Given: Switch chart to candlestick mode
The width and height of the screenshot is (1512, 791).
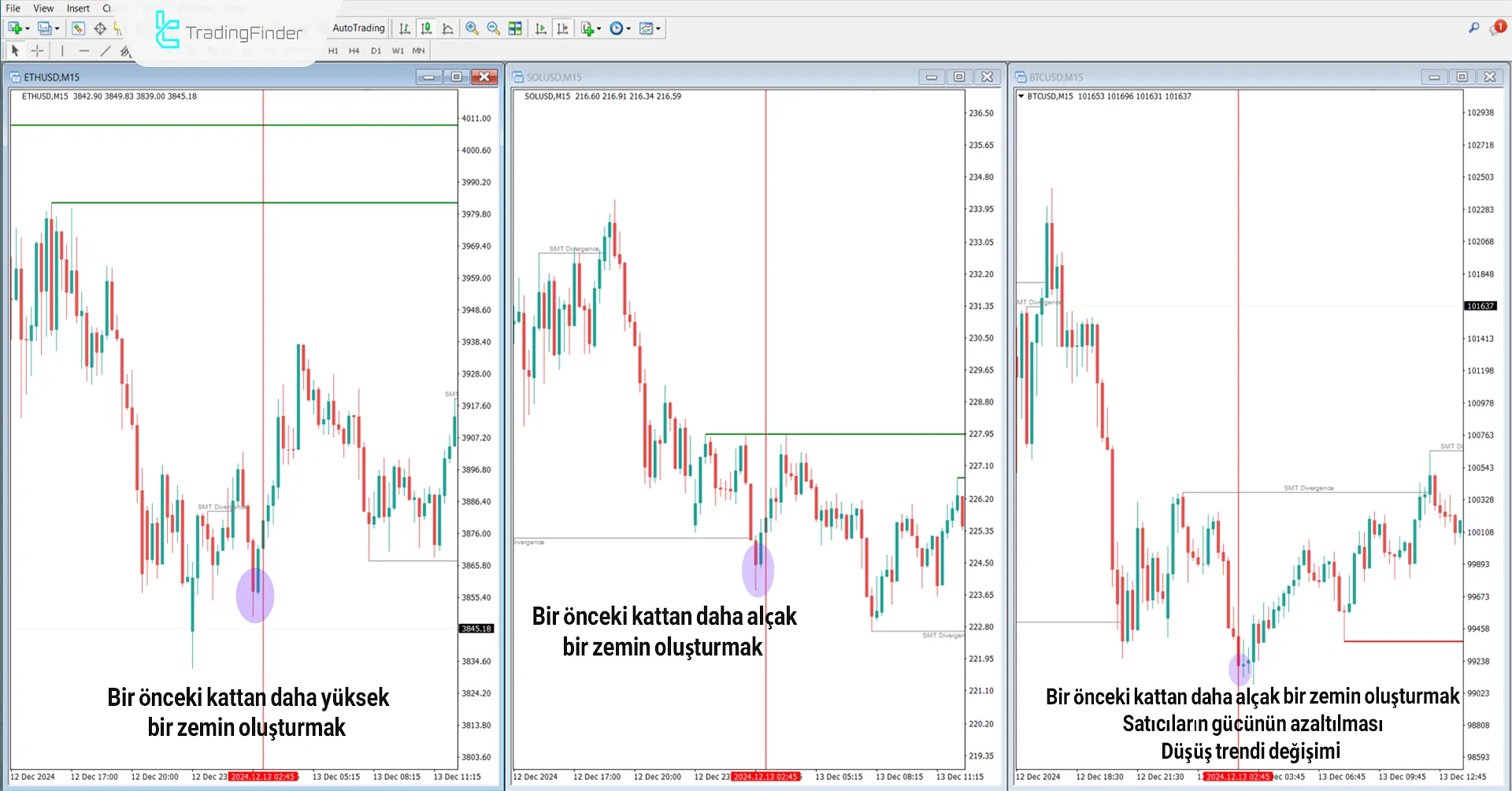Looking at the screenshot, I should (x=426, y=28).
